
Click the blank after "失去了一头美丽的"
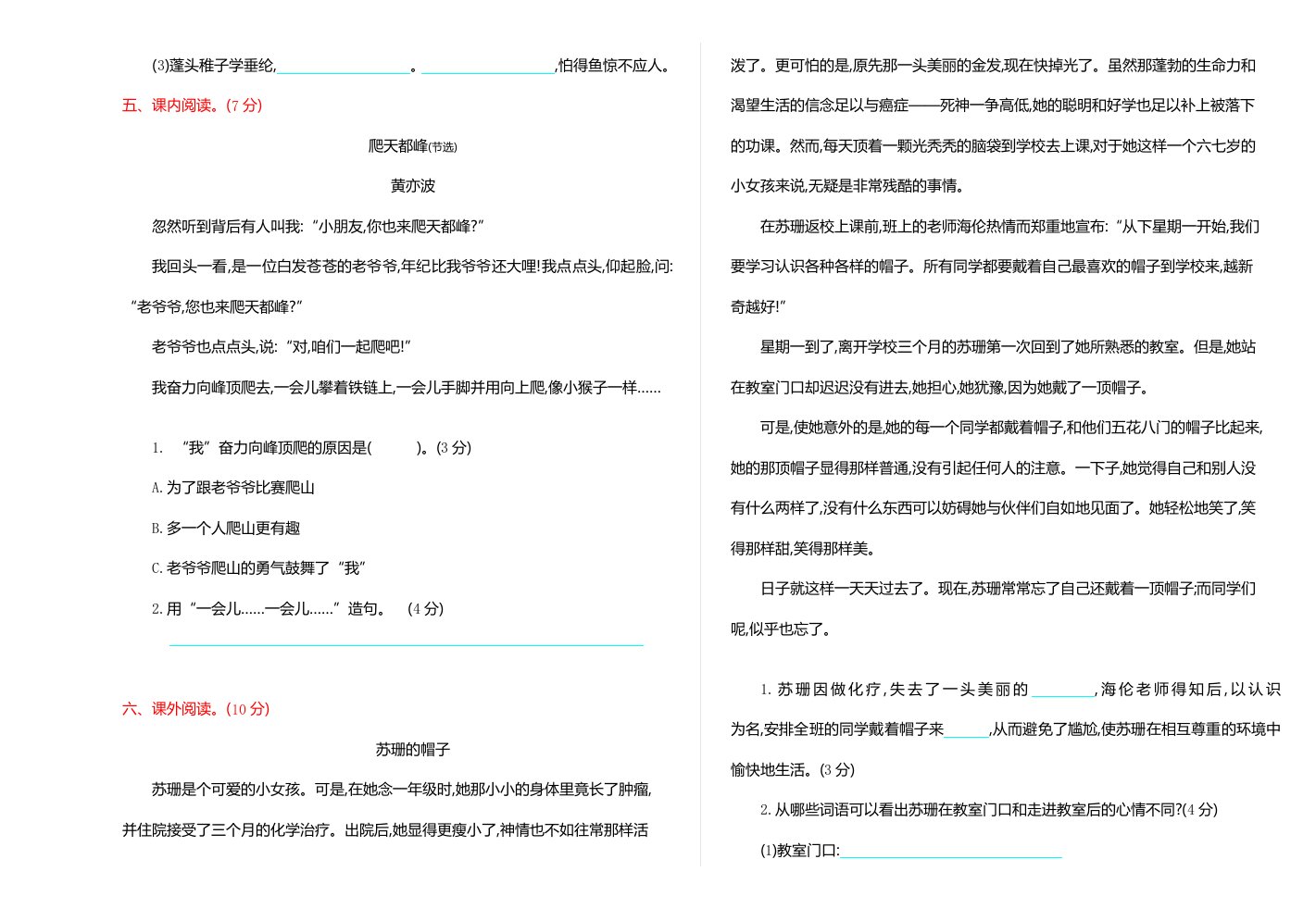click(1062, 691)
